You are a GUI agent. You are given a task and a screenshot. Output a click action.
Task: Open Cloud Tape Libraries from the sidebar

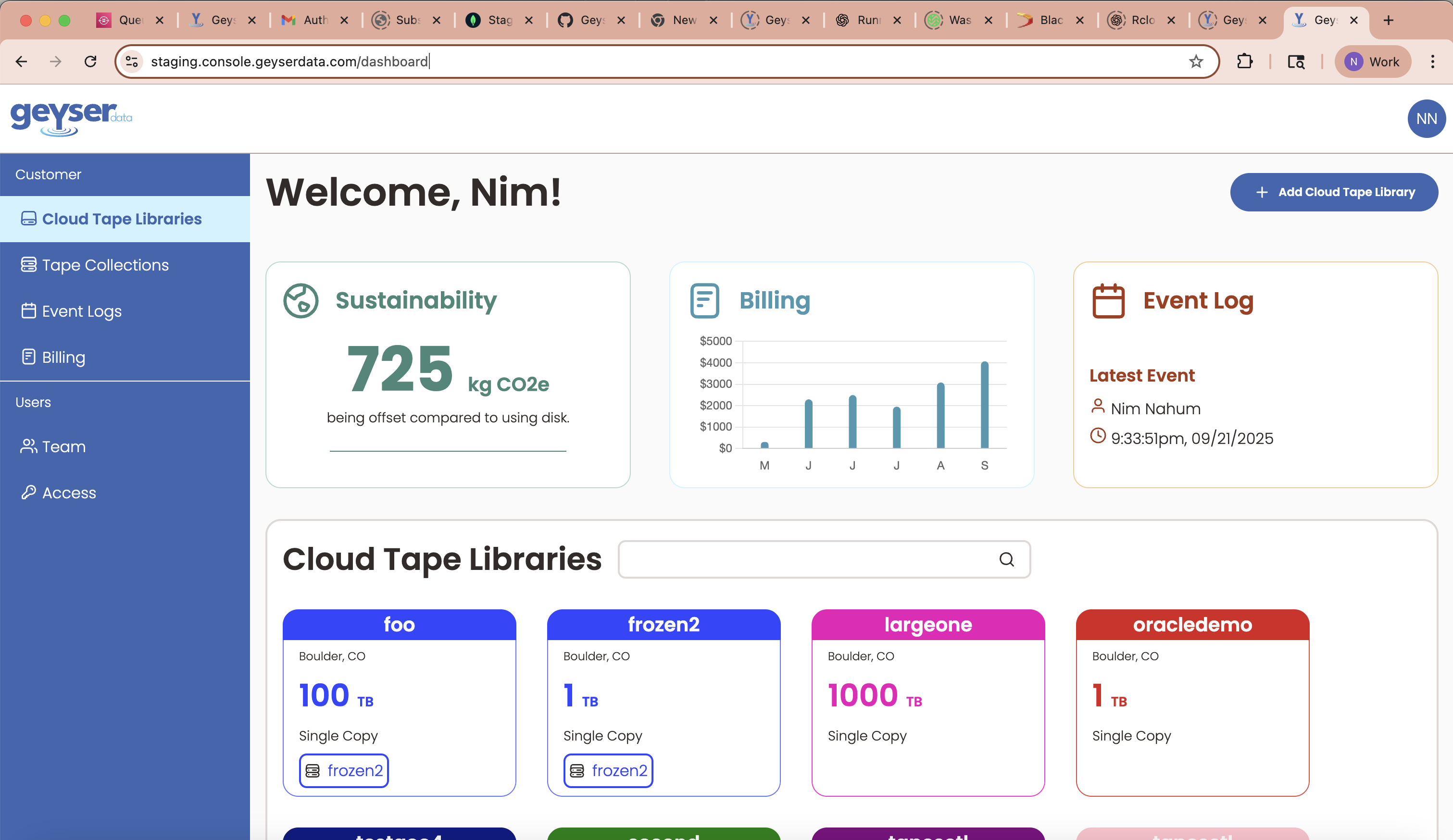(122, 219)
